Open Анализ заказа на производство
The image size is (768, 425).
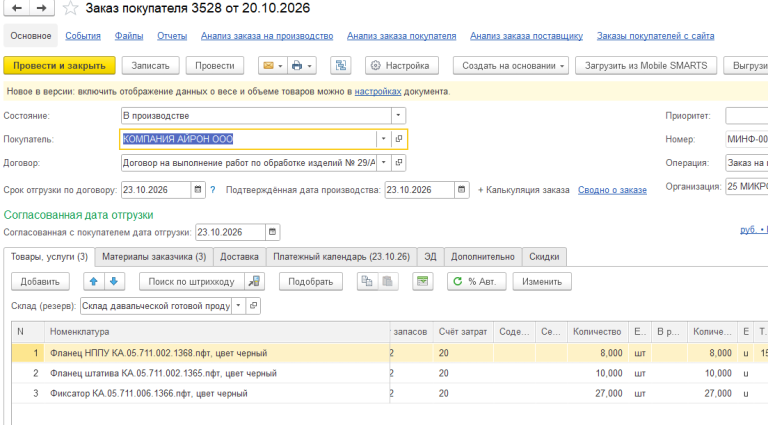(x=267, y=36)
